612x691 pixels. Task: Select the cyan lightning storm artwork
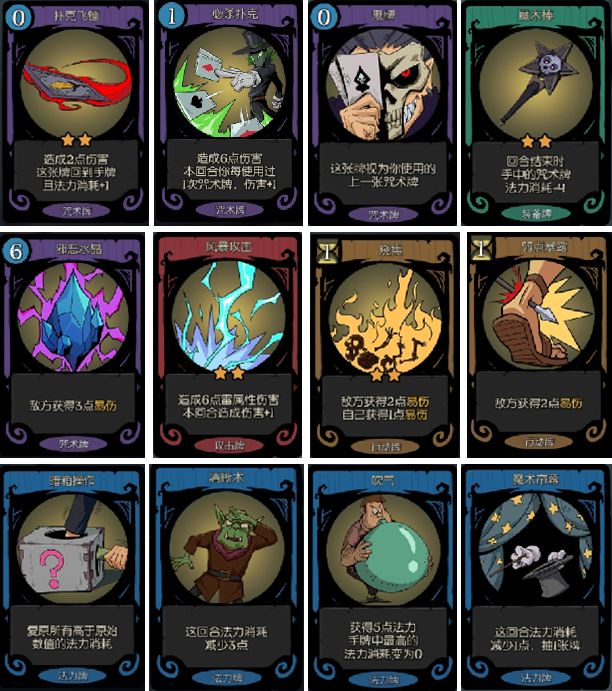pos(228,317)
